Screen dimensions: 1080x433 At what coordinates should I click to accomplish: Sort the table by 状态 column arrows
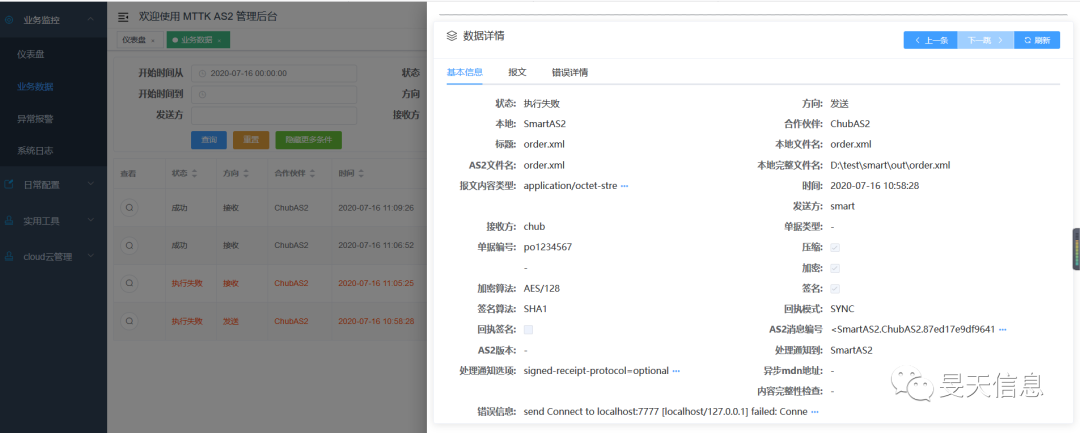pyautogui.click(x=195, y=173)
